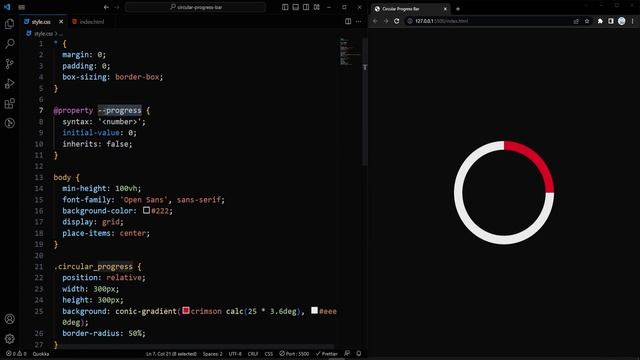
Task: Click the browser back button
Action: 375,21
